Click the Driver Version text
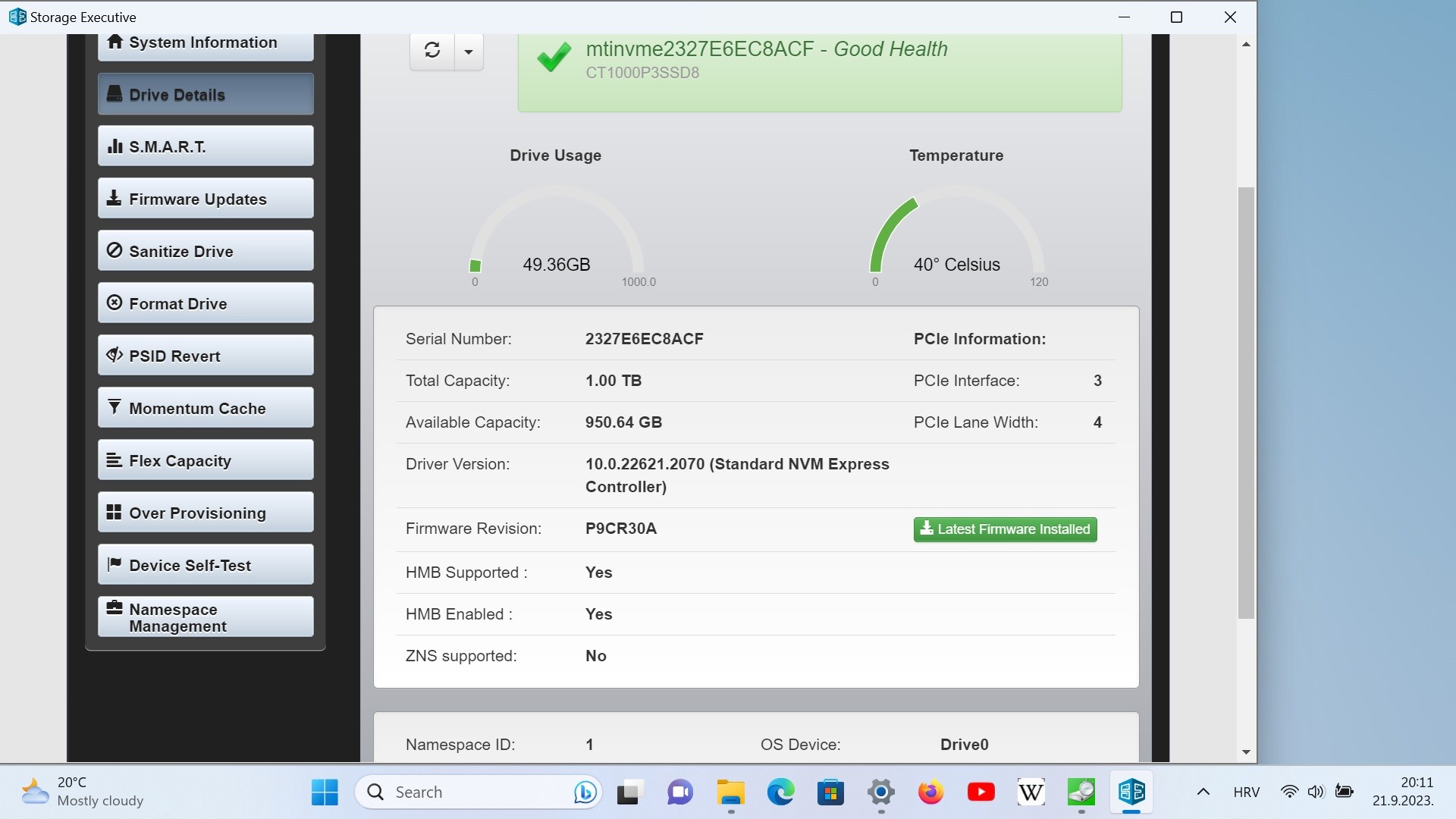 pyautogui.click(x=737, y=475)
